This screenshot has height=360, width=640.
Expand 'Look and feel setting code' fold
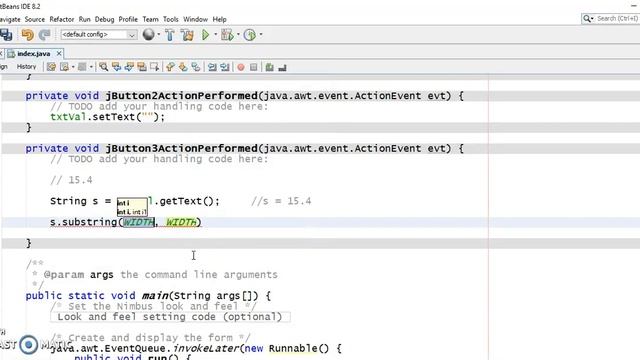170,317
